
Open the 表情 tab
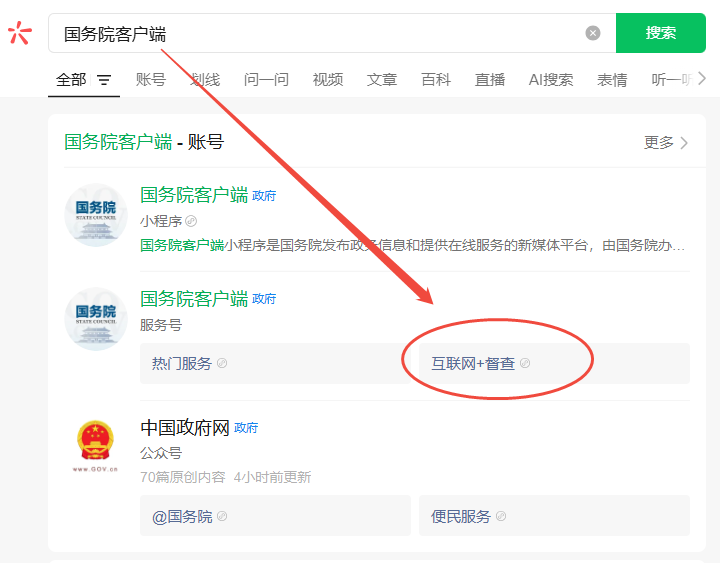pyautogui.click(x=612, y=80)
